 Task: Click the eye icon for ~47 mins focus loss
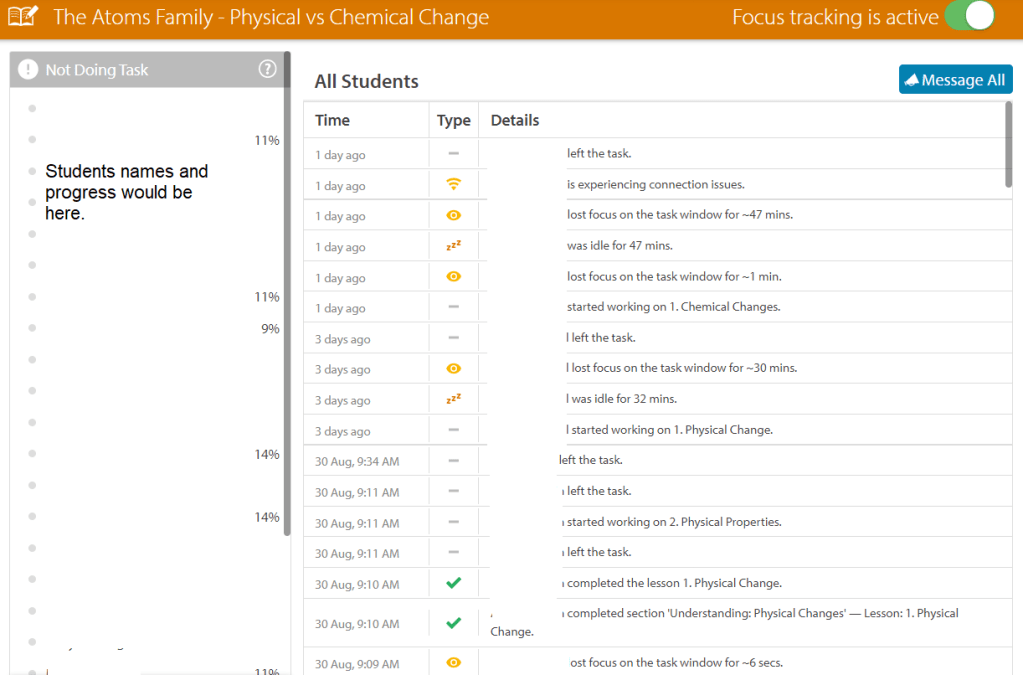(453, 215)
